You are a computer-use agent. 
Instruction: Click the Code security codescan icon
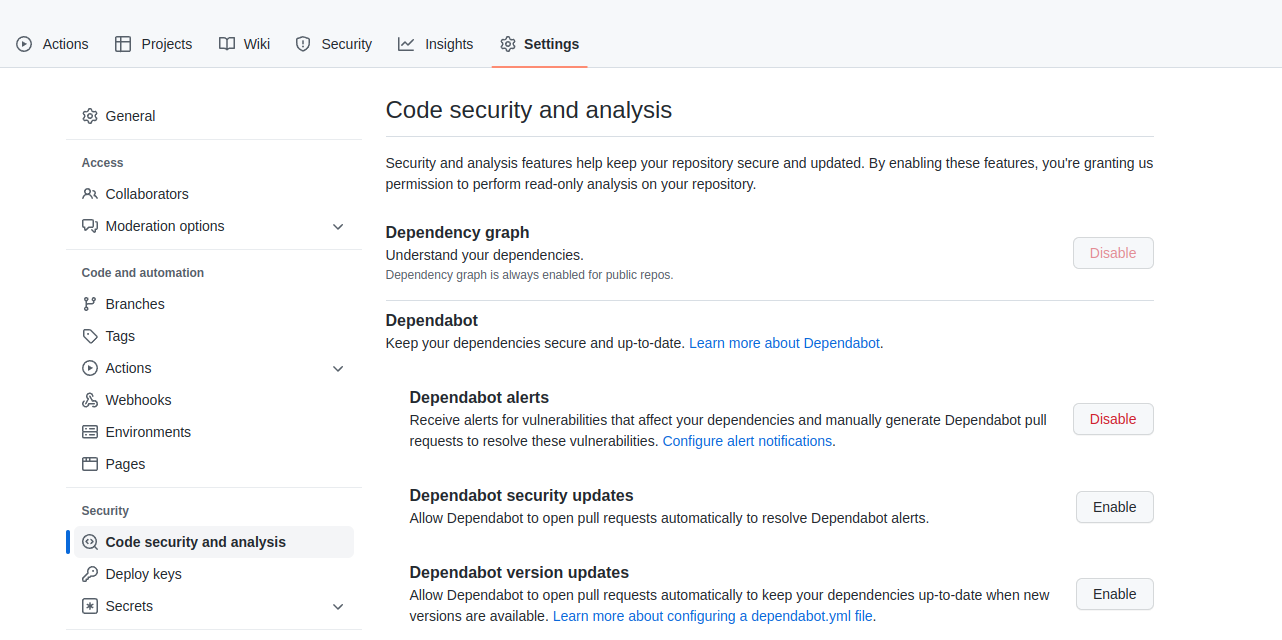click(90, 542)
